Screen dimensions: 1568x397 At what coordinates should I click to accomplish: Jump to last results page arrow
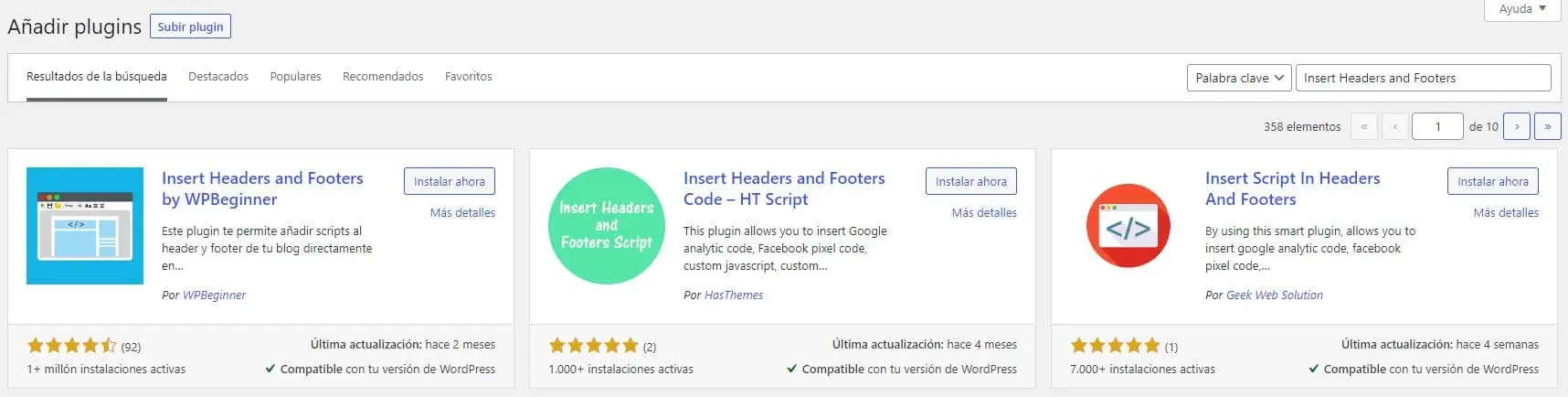1548,126
